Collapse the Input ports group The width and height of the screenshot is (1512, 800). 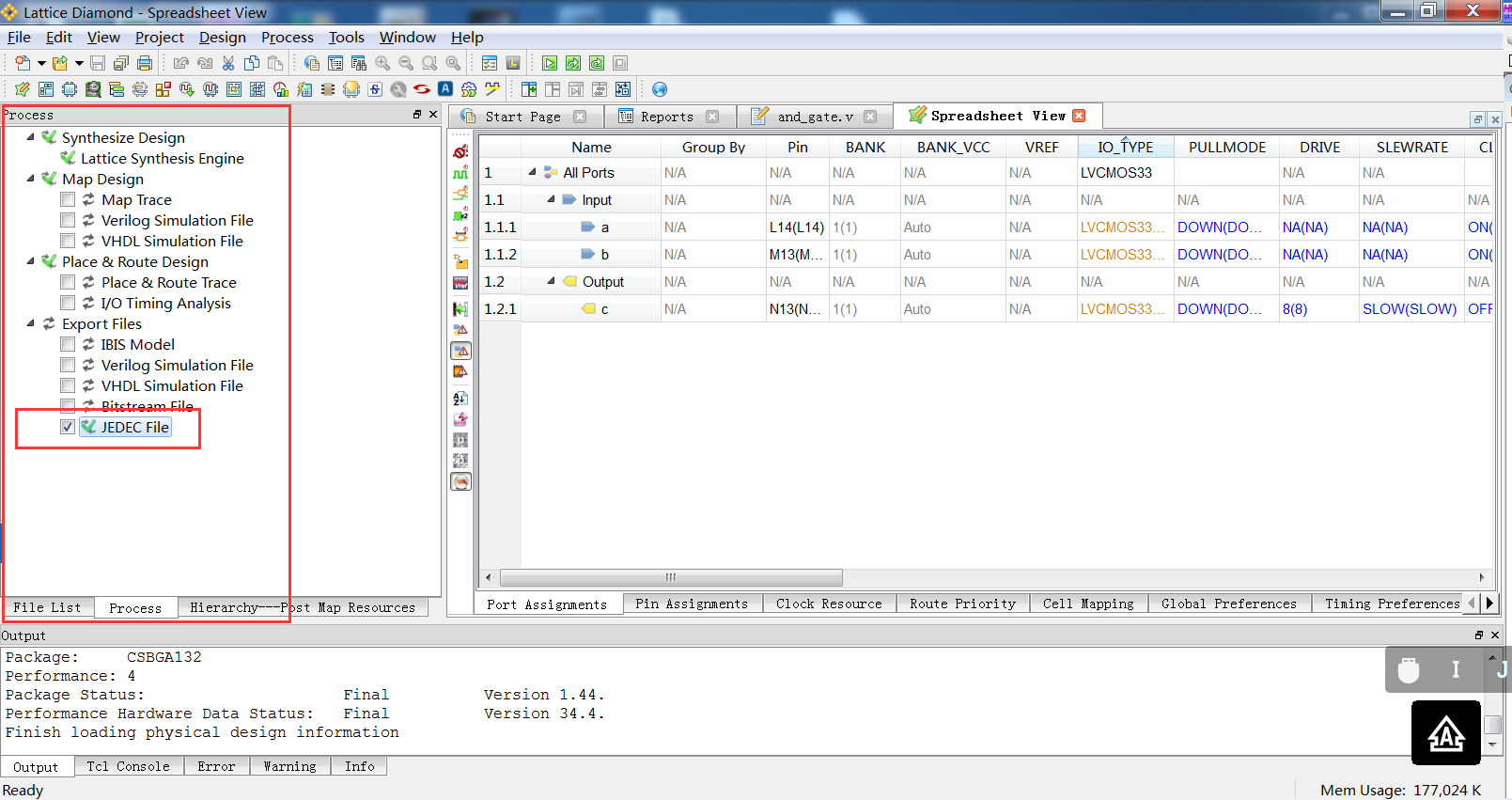pos(552,199)
